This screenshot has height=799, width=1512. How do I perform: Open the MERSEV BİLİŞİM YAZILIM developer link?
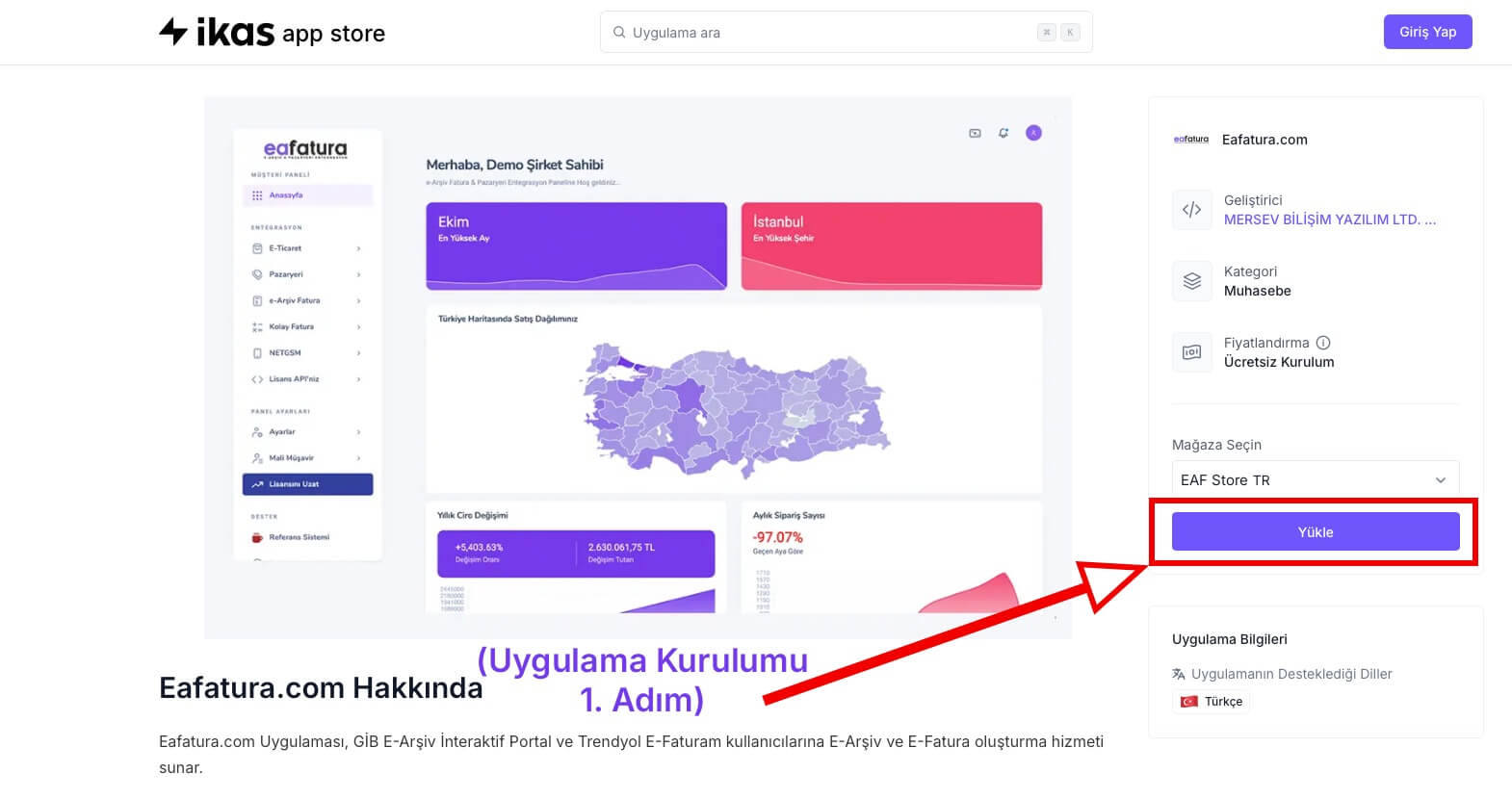tap(1329, 219)
